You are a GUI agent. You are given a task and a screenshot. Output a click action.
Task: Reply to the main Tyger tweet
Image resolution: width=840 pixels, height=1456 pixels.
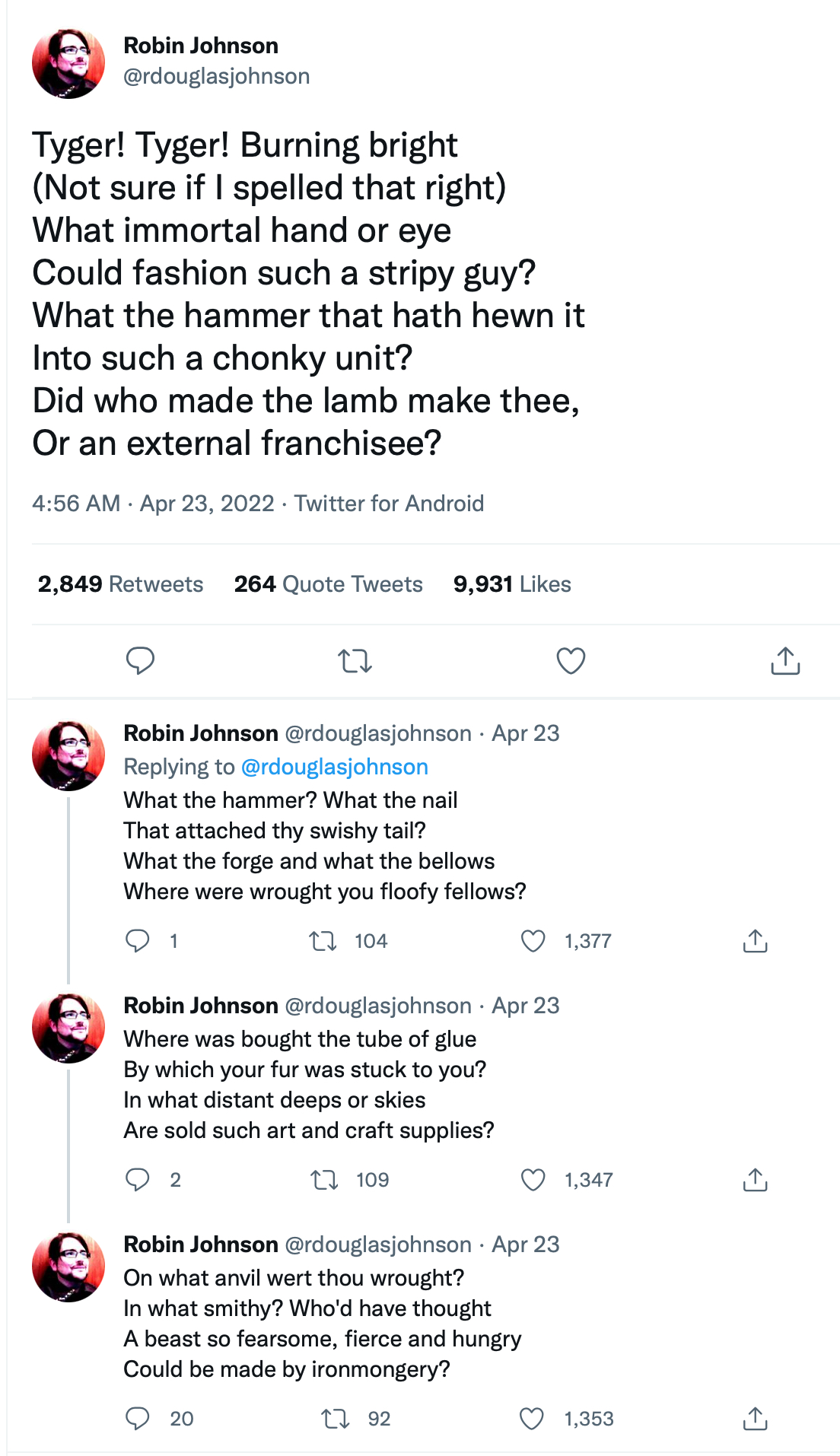click(140, 660)
